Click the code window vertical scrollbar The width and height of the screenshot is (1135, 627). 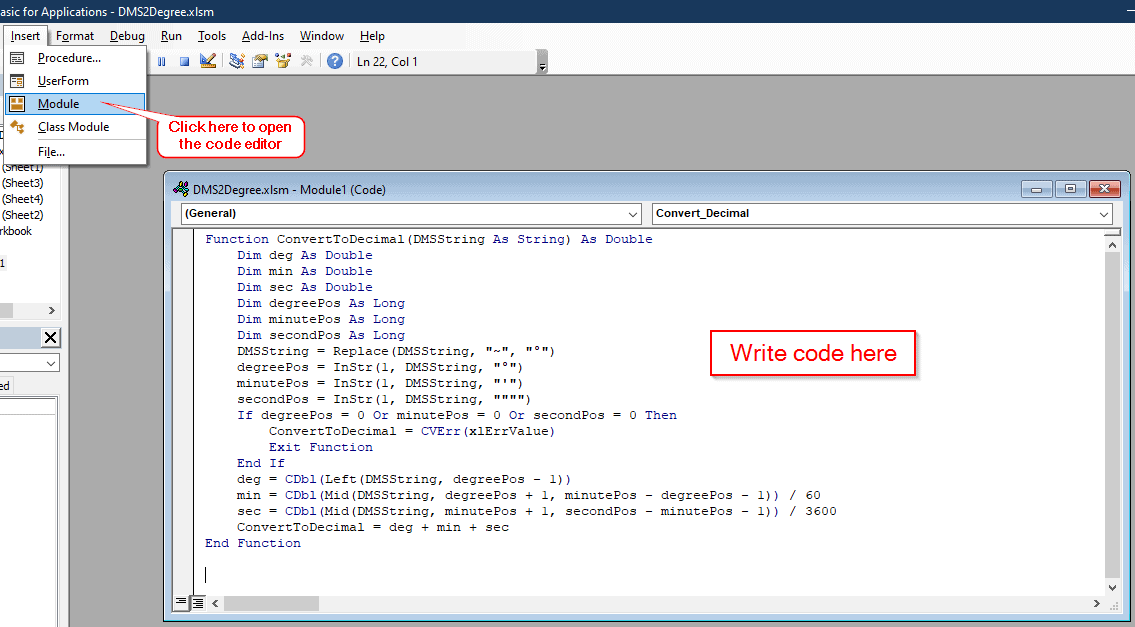coord(1113,416)
